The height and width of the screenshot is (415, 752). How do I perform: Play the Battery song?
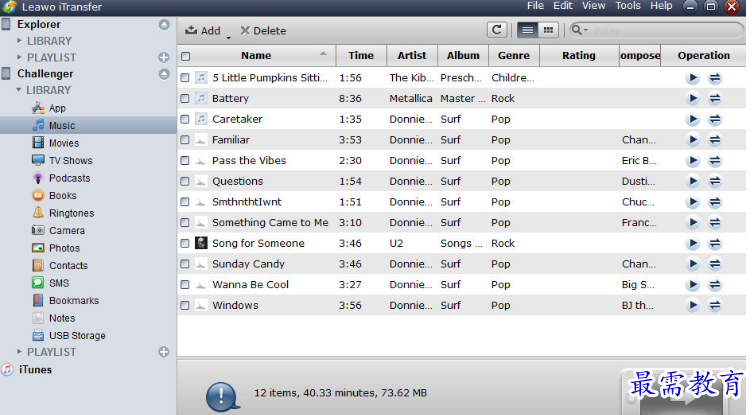[x=693, y=98]
